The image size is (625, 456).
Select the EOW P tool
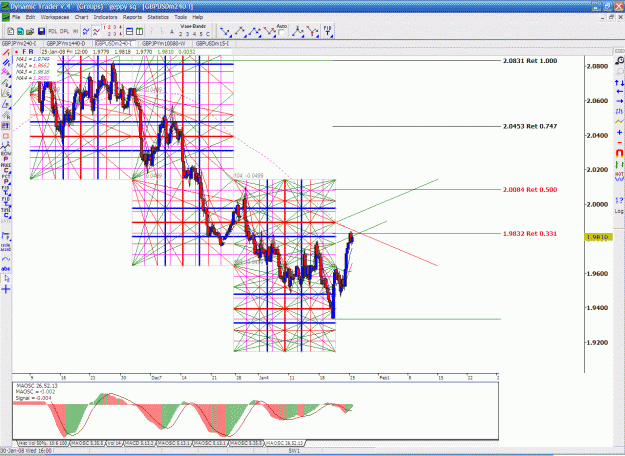tap(6, 156)
